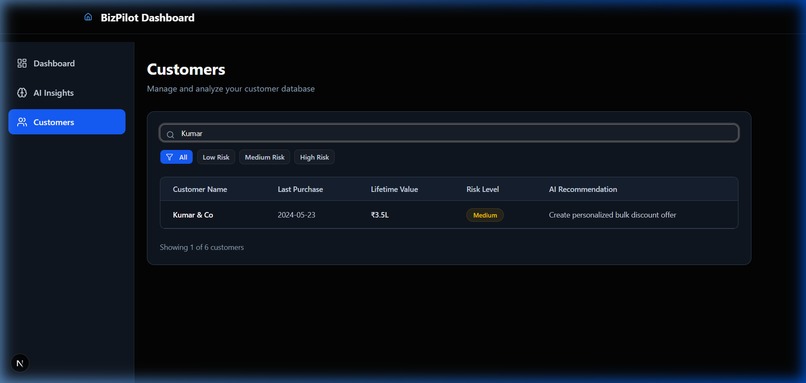Screen dimensions: 806x383
Task: Open the Kumar & Co customer row
Action: [449, 215]
